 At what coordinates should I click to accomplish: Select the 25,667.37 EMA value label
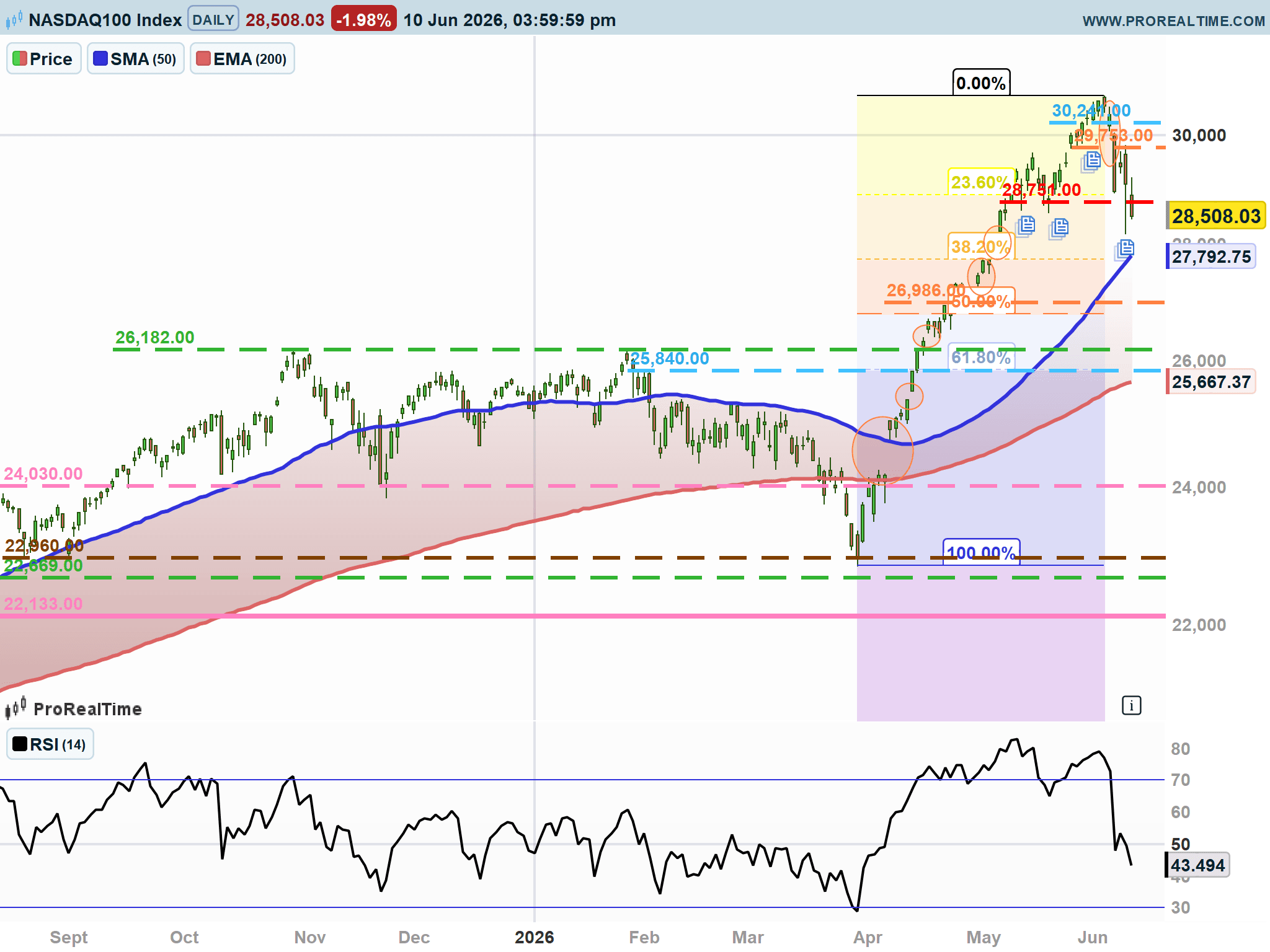tap(1211, 382)
